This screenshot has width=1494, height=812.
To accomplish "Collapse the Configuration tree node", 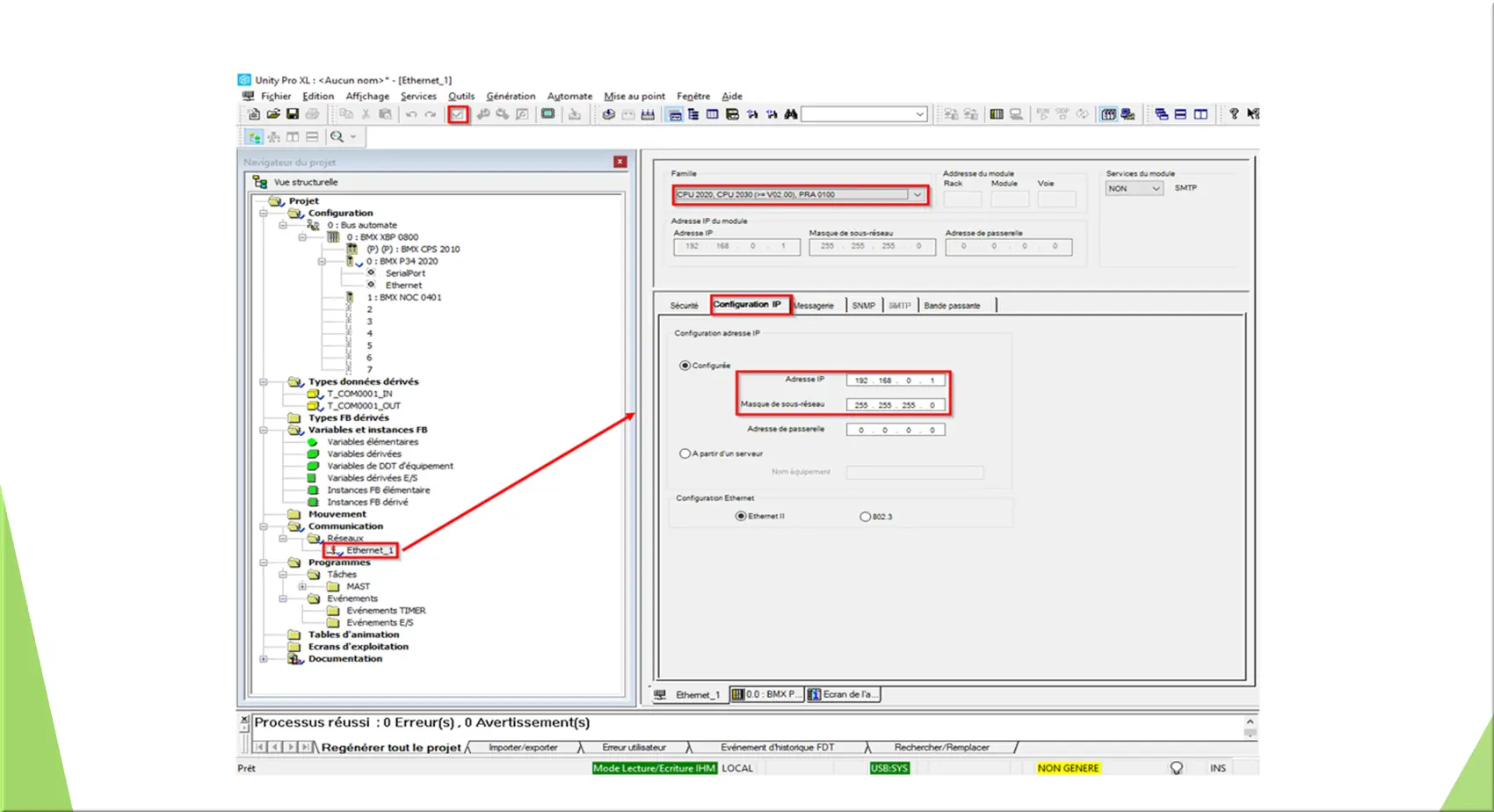I will pyautogui.click(x=263, y=214).
